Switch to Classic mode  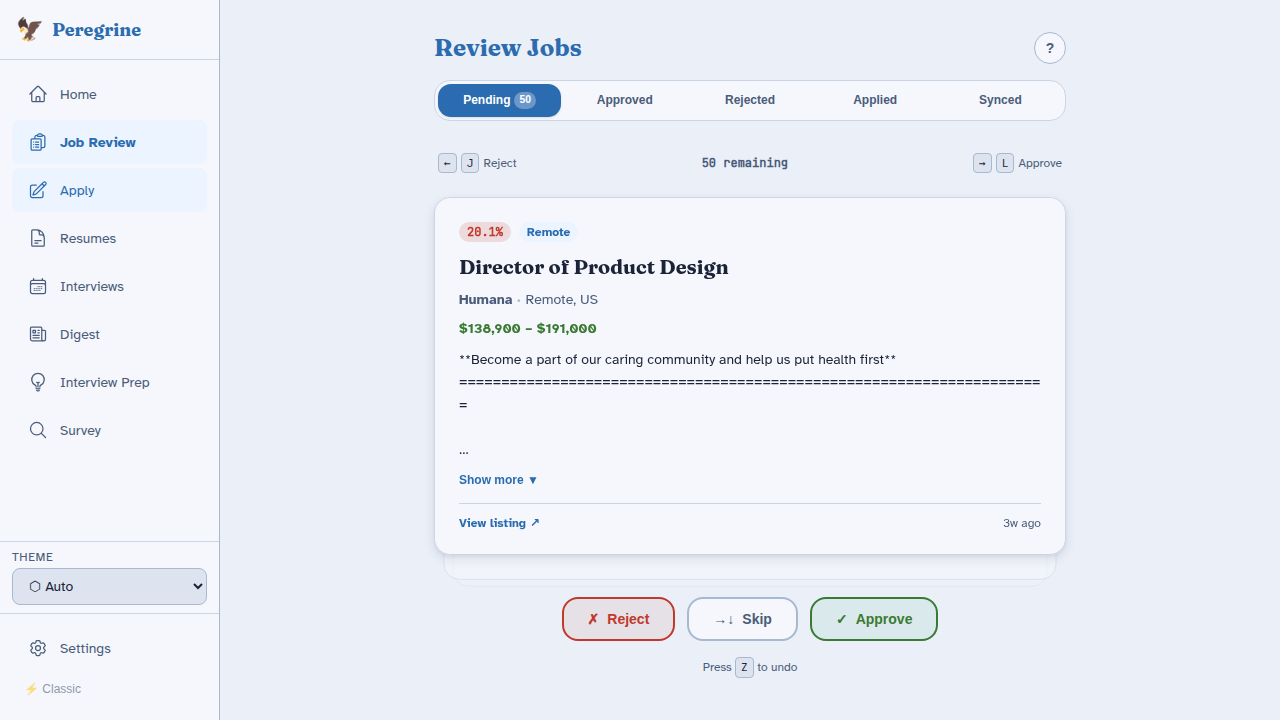pyautogui.click(x=53, y=689)
